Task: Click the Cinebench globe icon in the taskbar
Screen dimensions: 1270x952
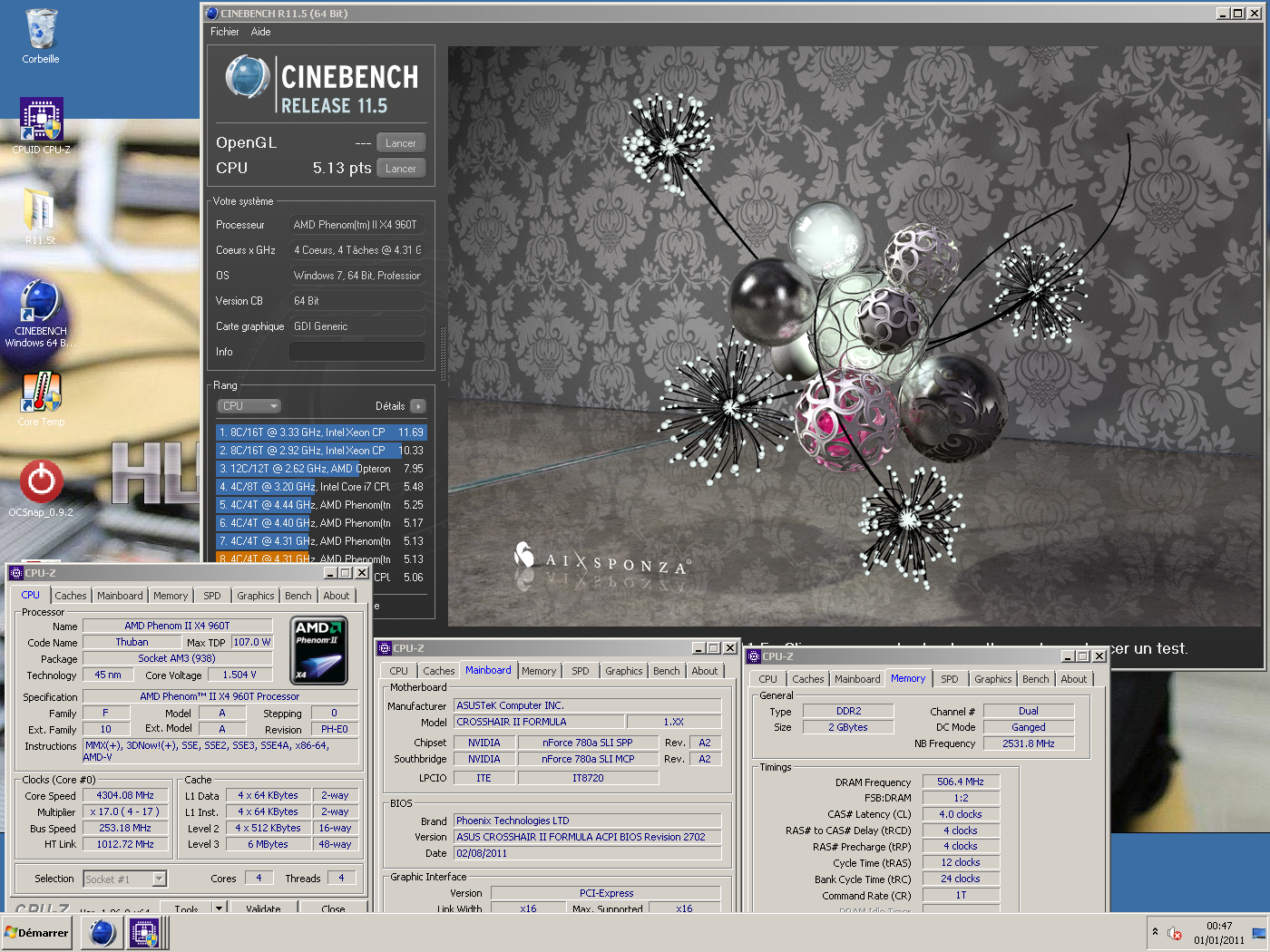Action: click(x=103, y=932)
